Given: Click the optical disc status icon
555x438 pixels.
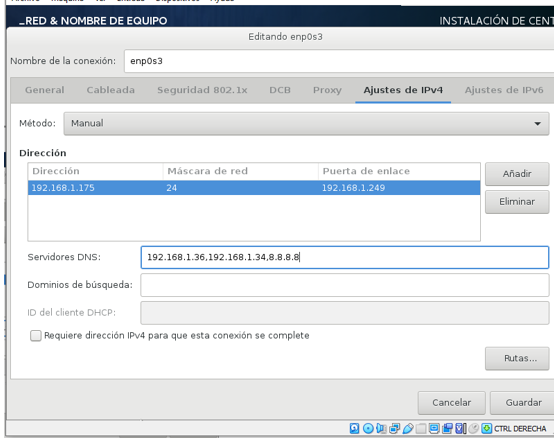Looking at the screenshot, I should 368,428.
